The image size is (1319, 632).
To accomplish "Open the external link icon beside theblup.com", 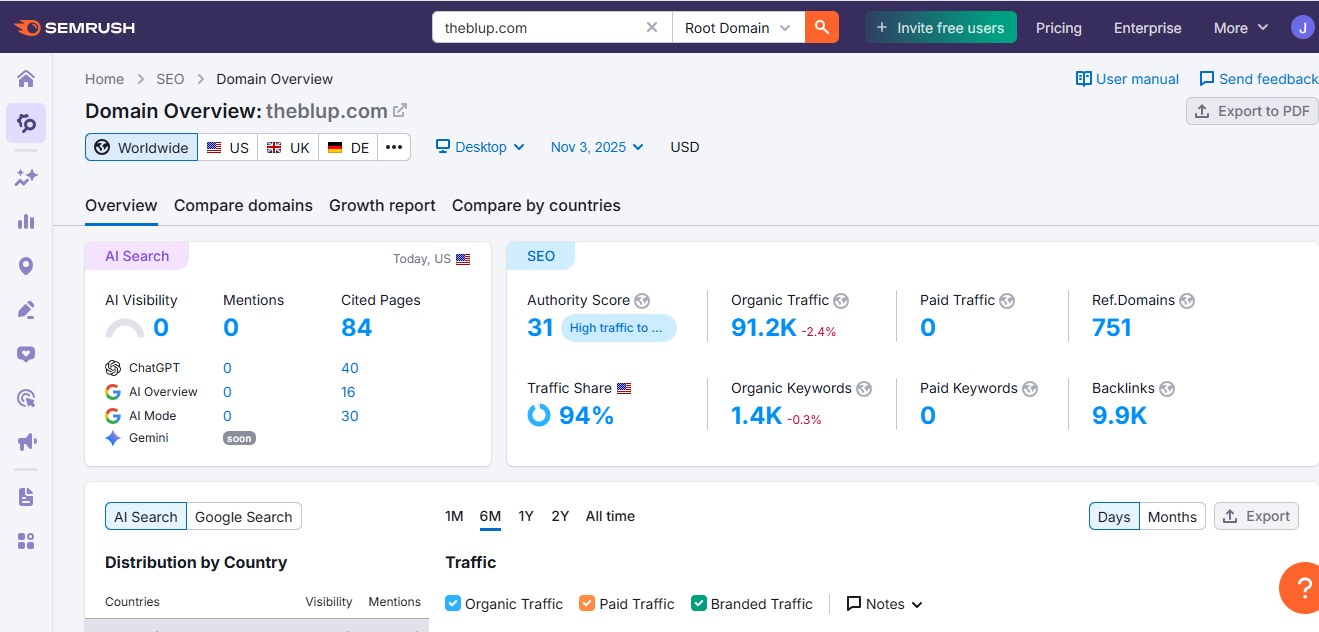I will click(400, 111).
